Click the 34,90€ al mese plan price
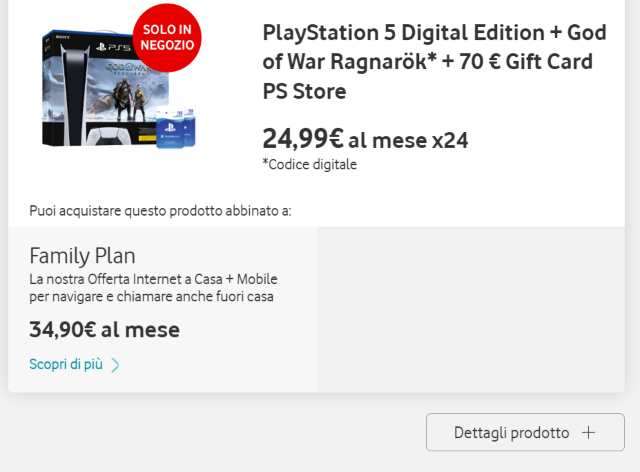Image resolution: width=640 pixels, height=472 pixels. 104,329
